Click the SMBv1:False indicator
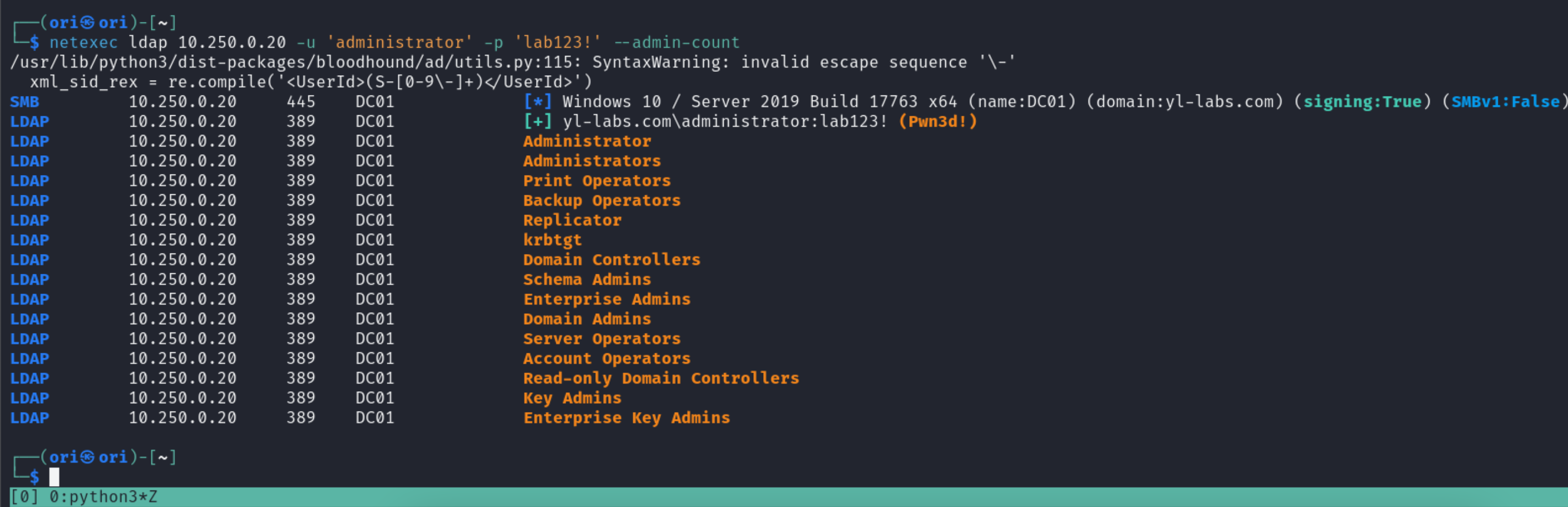Image resolution: width=1568 pixels, height=507 pixels. [x=1505, y=102]
